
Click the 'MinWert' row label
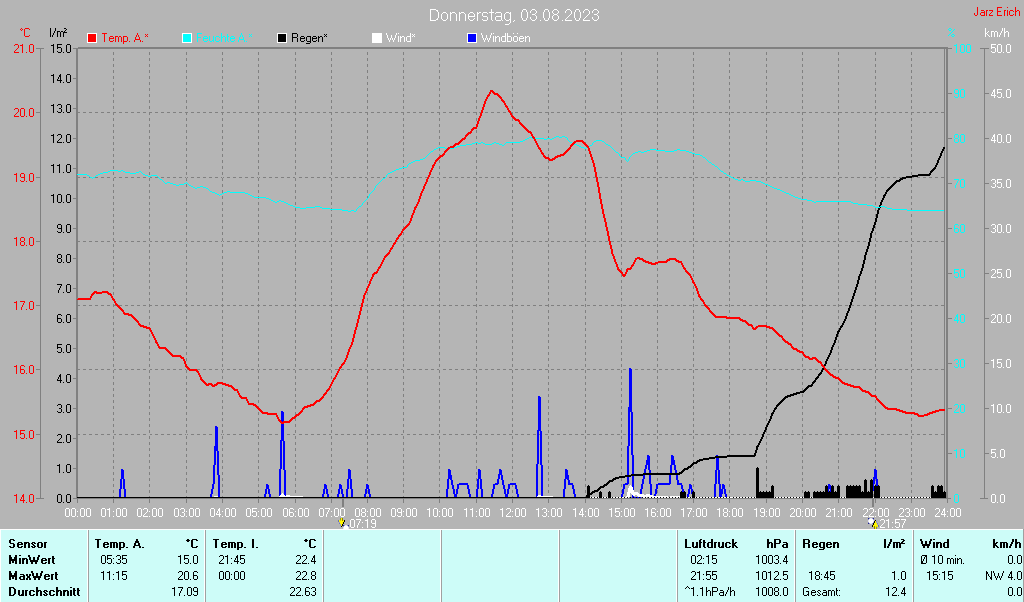[32, 560]
